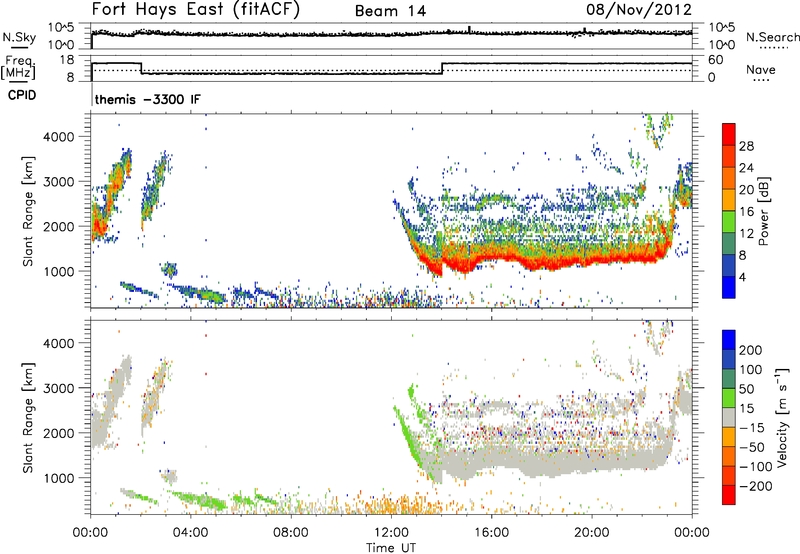The image size is (800, 554).
Task: Click the 'CPID' label
Action: 22,95
